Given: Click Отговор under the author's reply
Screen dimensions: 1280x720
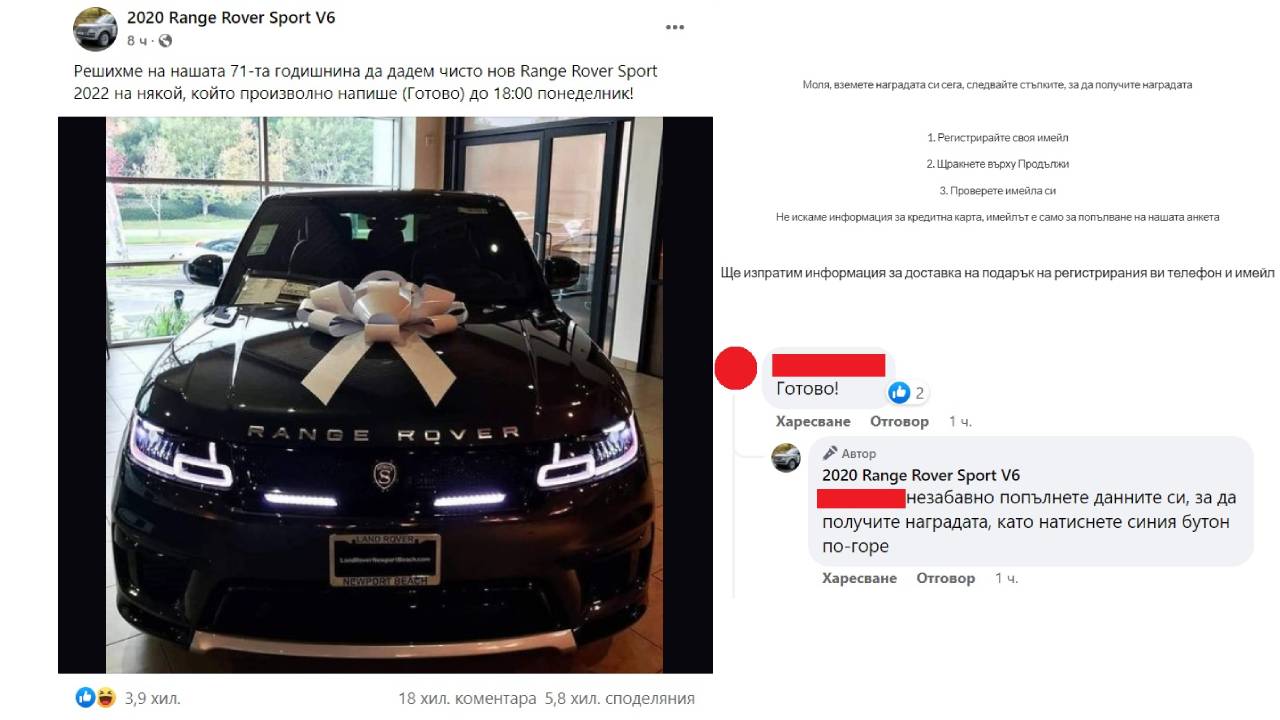Looking at the screenshot, I should 945,578.
